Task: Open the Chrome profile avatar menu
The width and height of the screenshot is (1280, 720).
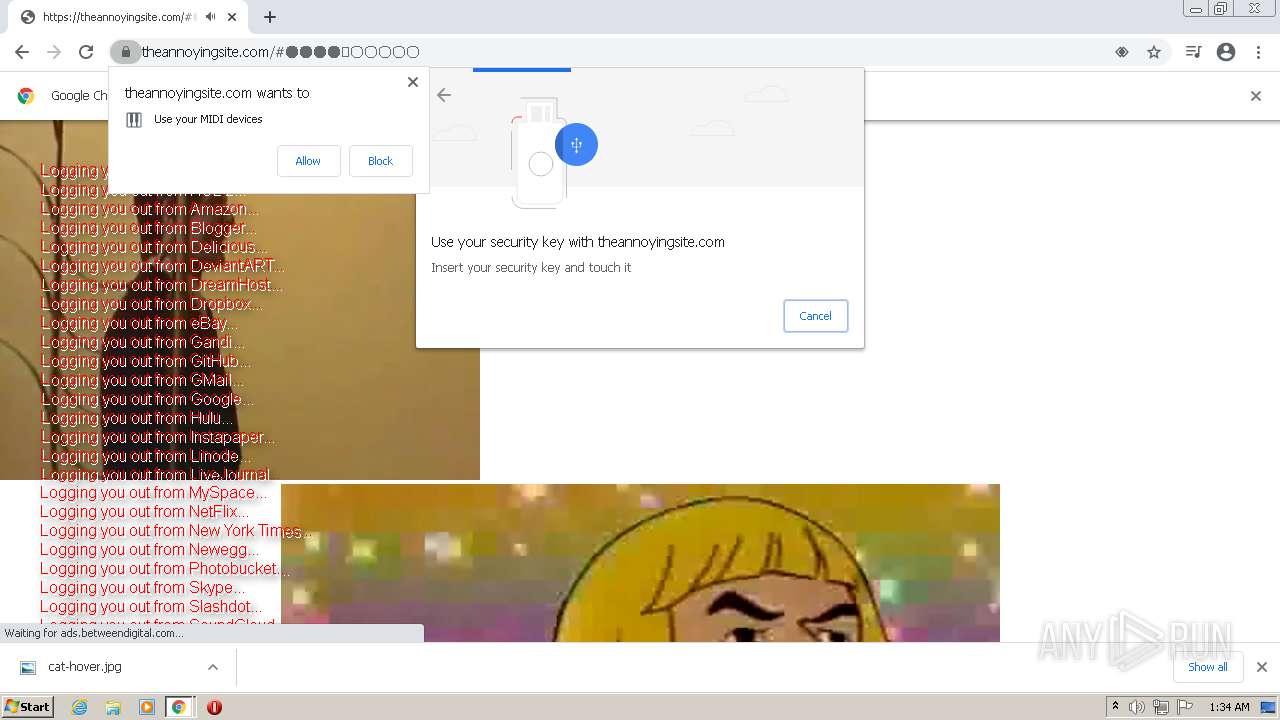Action: (x=1226, y=52)
